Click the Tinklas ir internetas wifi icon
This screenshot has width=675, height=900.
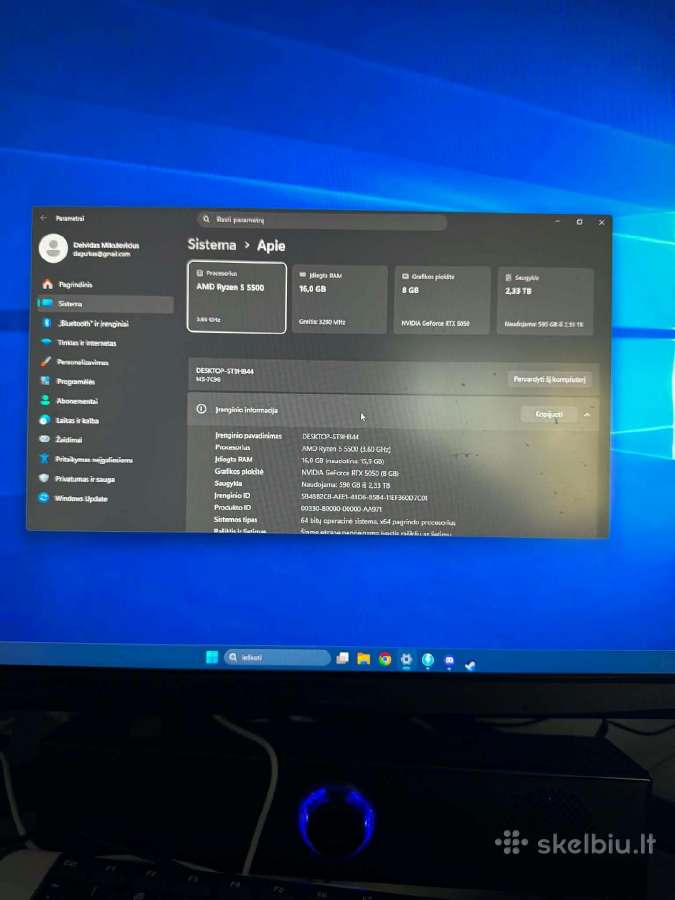[46, 342]
